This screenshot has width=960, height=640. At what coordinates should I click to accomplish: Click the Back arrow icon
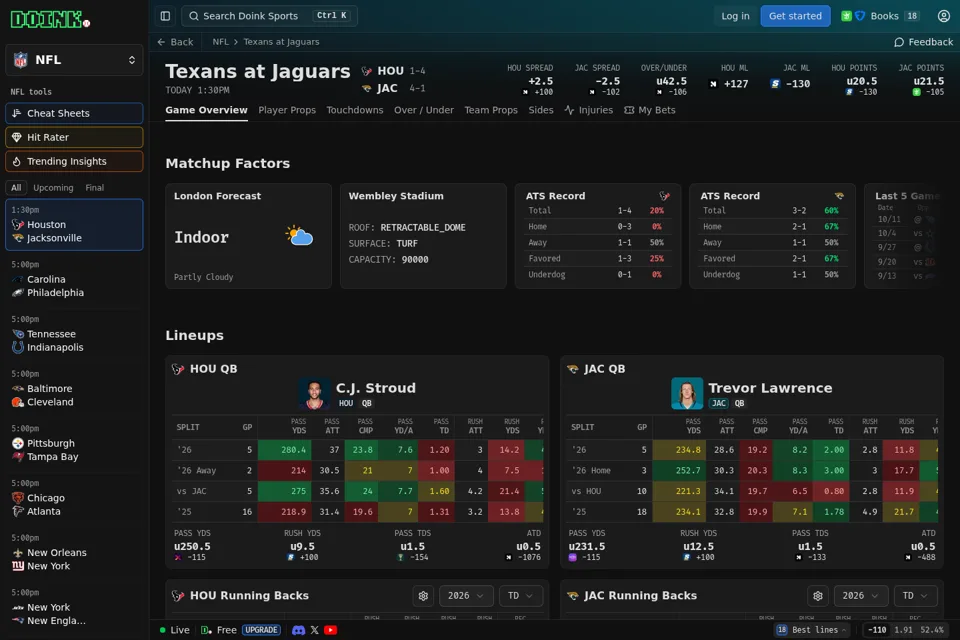161,42
